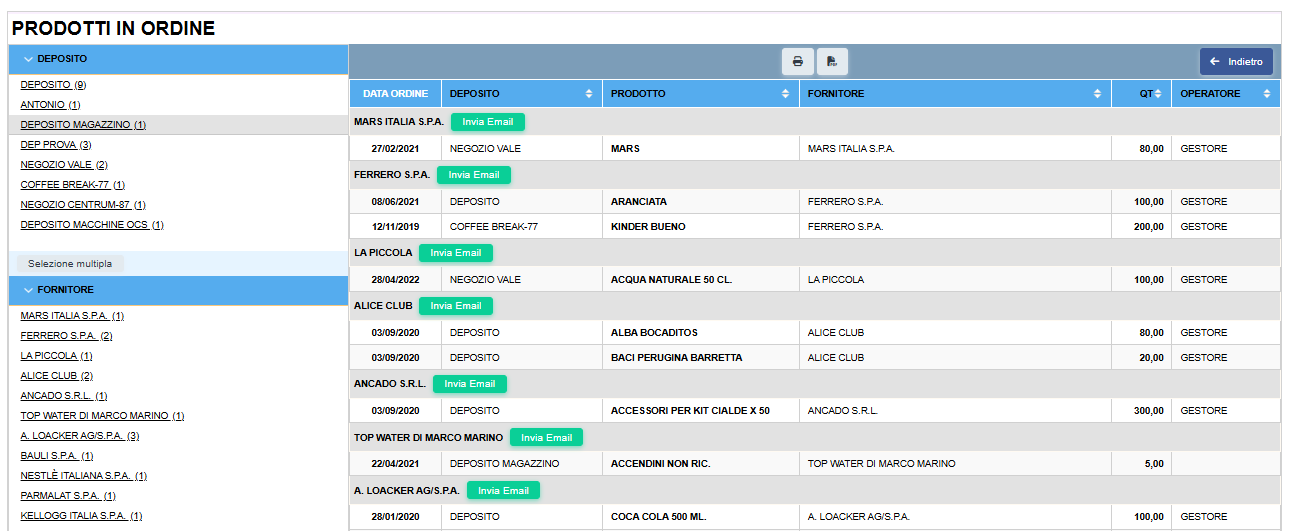The height and width of the screenshot is (531, 1293).
Task: Click order date 22/04/2021
Action: click(395, 464)
